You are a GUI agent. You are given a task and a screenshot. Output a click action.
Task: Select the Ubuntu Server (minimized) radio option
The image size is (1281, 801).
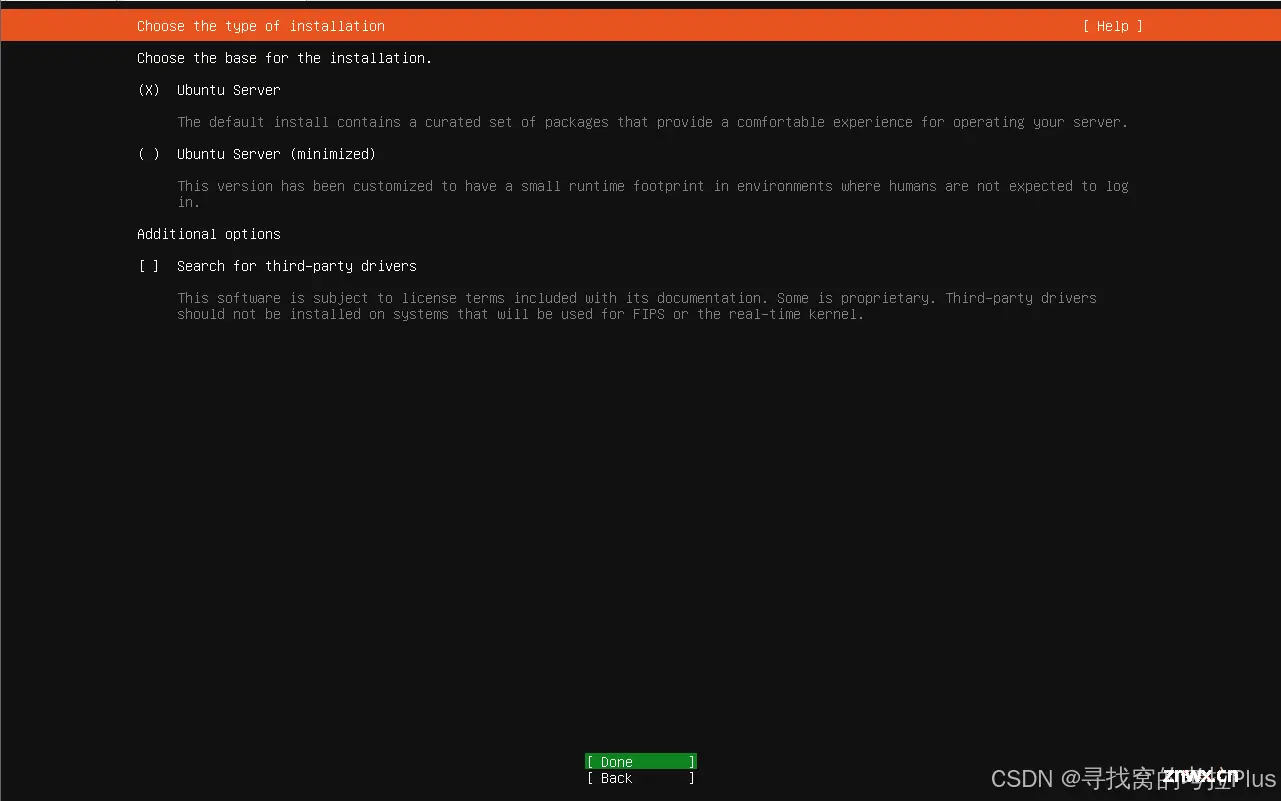pyautogui.click(x=149, y=154)
